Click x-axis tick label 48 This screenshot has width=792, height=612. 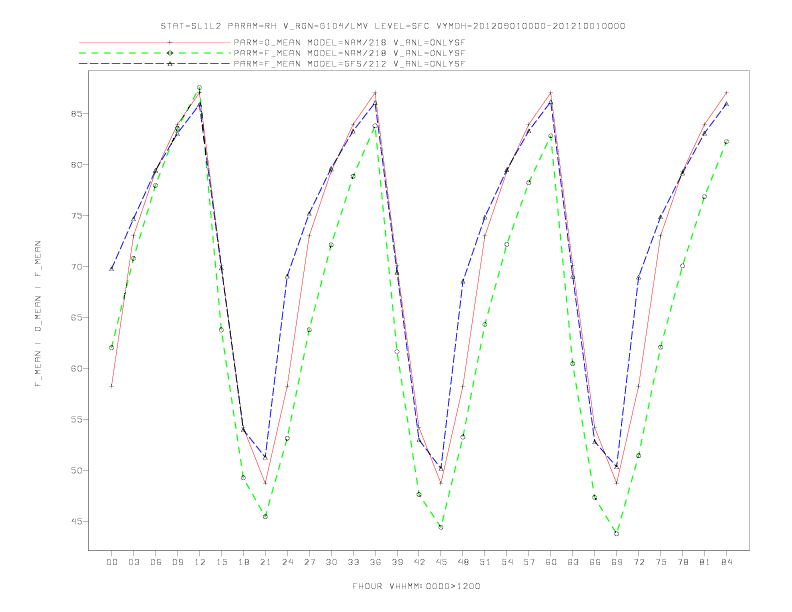[x=463, y=562]
